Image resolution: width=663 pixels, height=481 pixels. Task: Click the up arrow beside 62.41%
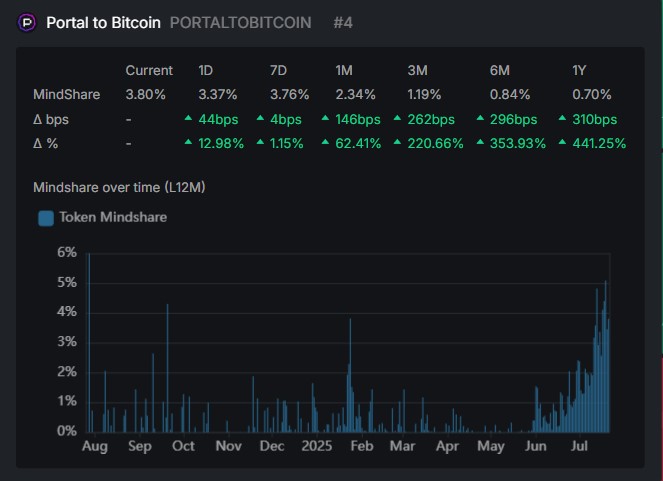325,142
